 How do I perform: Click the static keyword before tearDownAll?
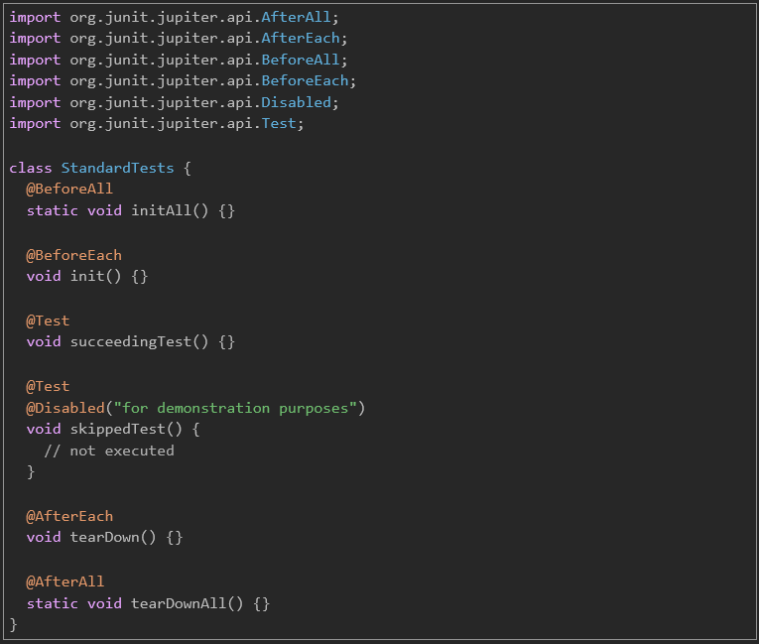(52, 603)
